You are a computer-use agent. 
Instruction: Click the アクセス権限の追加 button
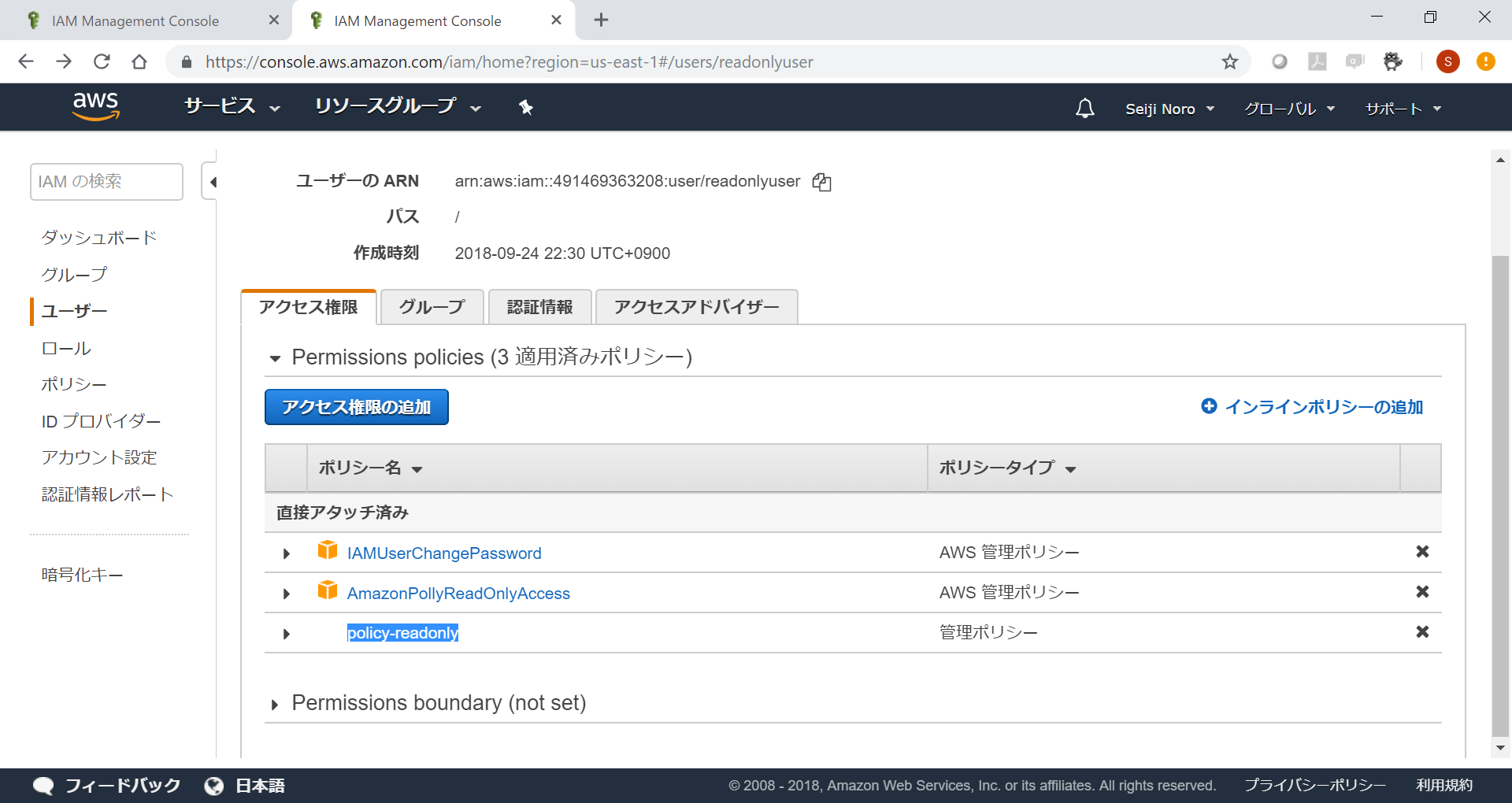tap(356, 407)
